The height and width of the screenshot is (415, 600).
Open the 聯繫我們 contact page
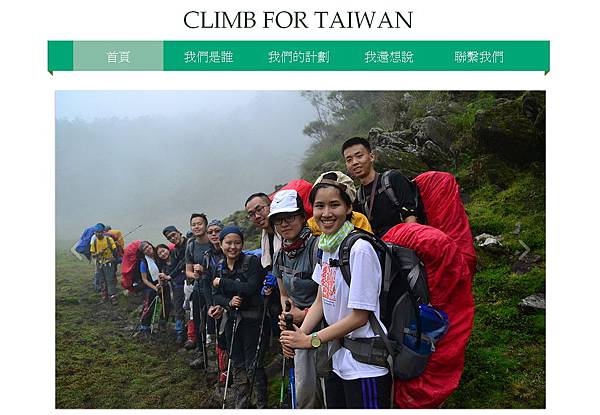pyautogui.click(x=479, y=56)
